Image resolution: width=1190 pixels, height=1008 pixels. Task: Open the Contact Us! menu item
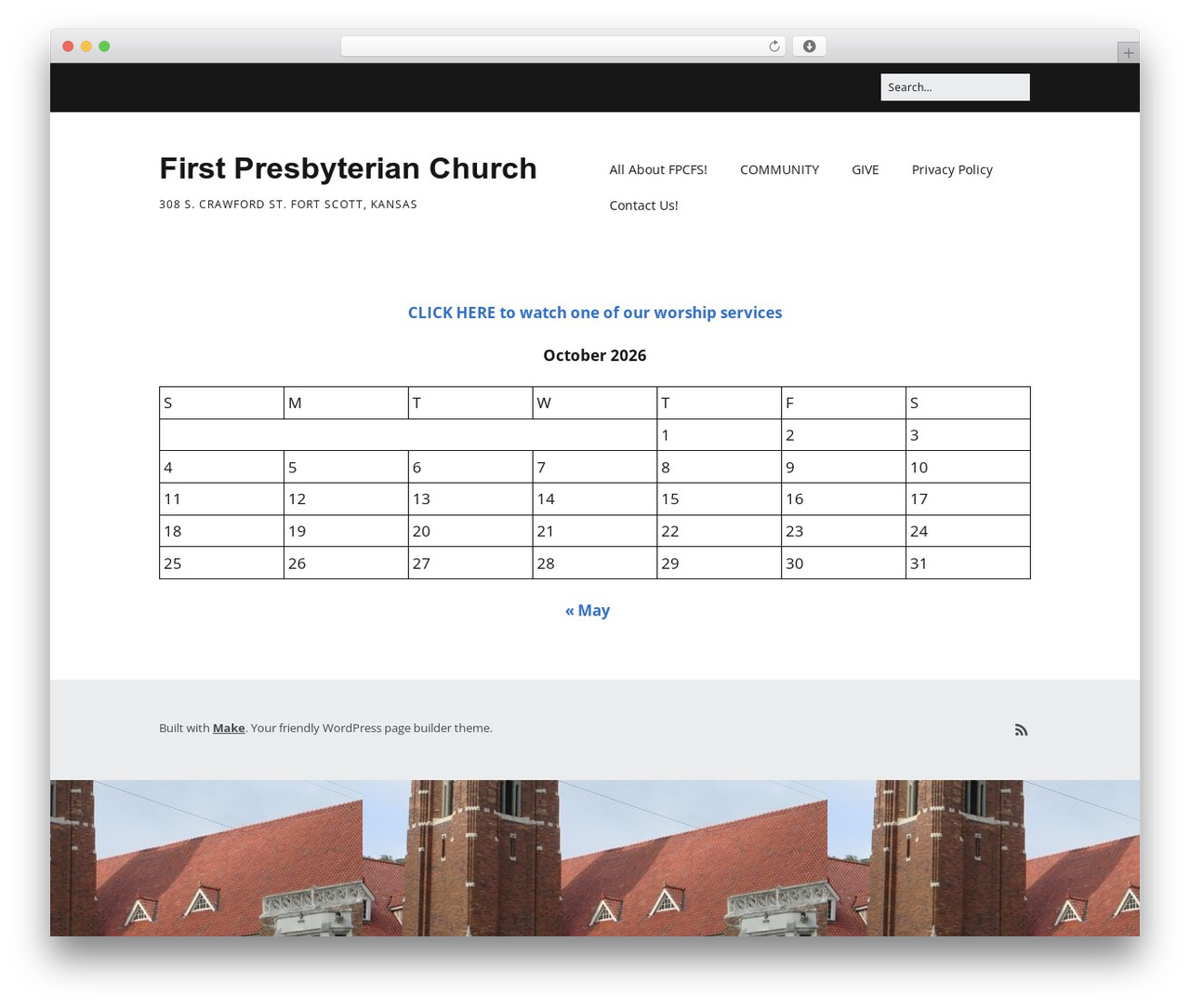coord(643,206)
